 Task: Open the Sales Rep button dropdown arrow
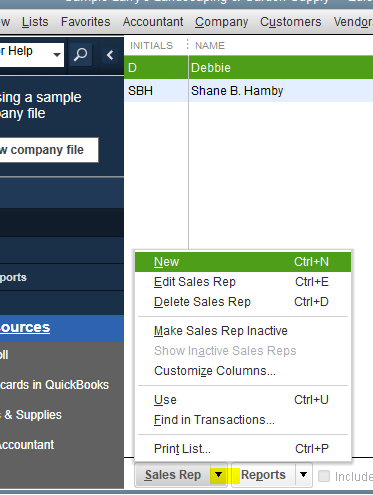click(218, 474)
